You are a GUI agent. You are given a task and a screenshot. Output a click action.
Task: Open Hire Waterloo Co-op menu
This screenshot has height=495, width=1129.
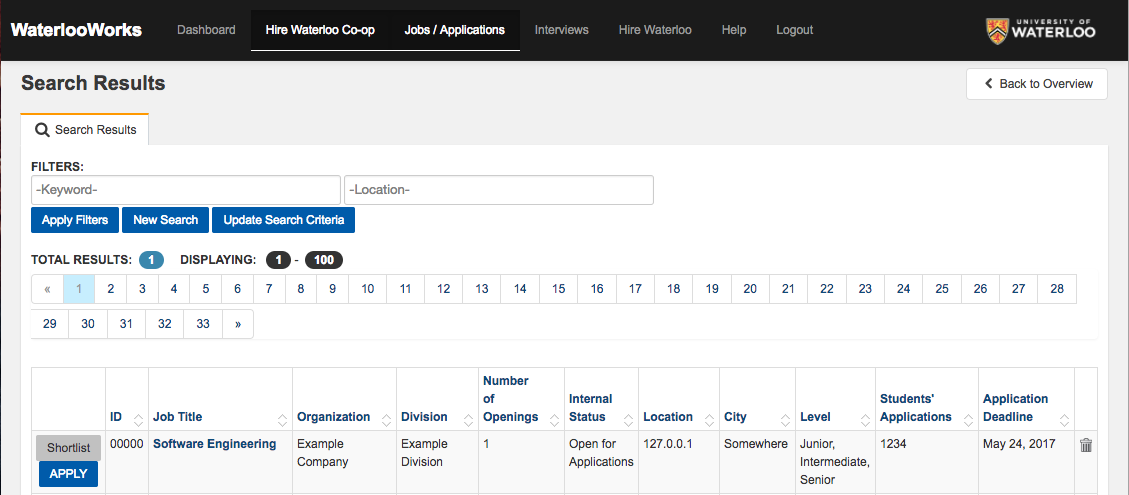[320, 30]
